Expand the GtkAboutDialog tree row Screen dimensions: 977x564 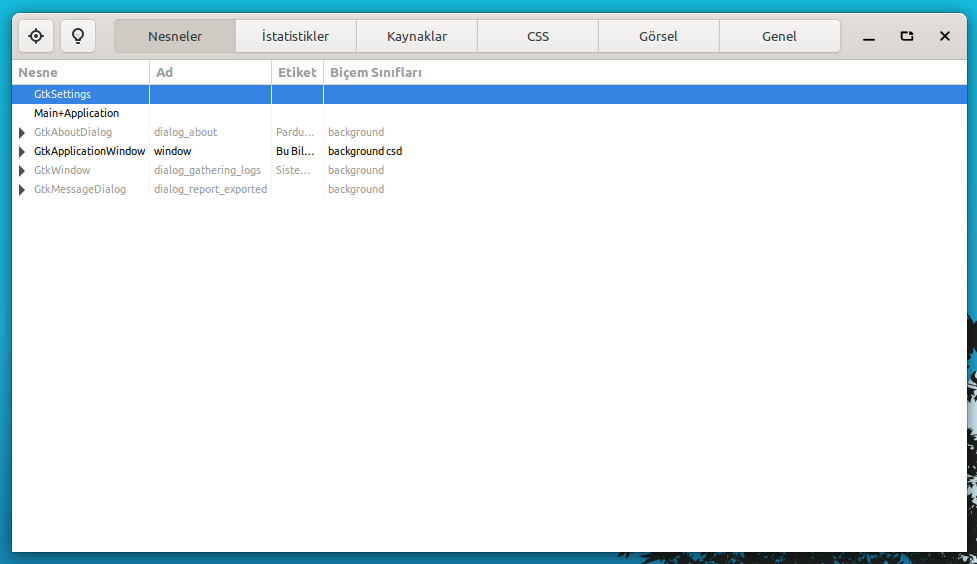click(x=22, y=132)
